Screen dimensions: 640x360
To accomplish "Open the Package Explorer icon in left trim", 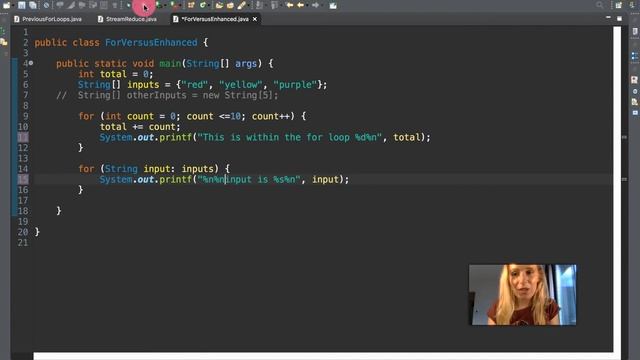I will tap(4, 42).
